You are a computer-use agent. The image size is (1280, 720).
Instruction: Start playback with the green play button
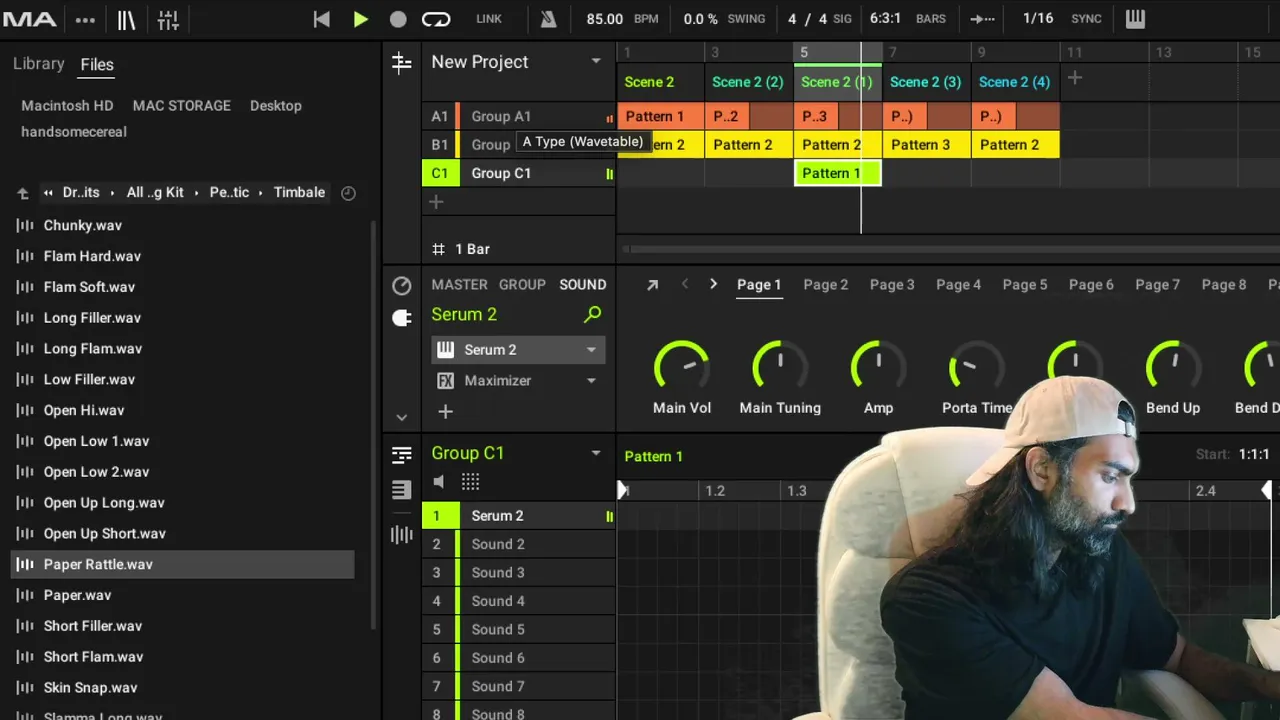click(x=361, y=19)
